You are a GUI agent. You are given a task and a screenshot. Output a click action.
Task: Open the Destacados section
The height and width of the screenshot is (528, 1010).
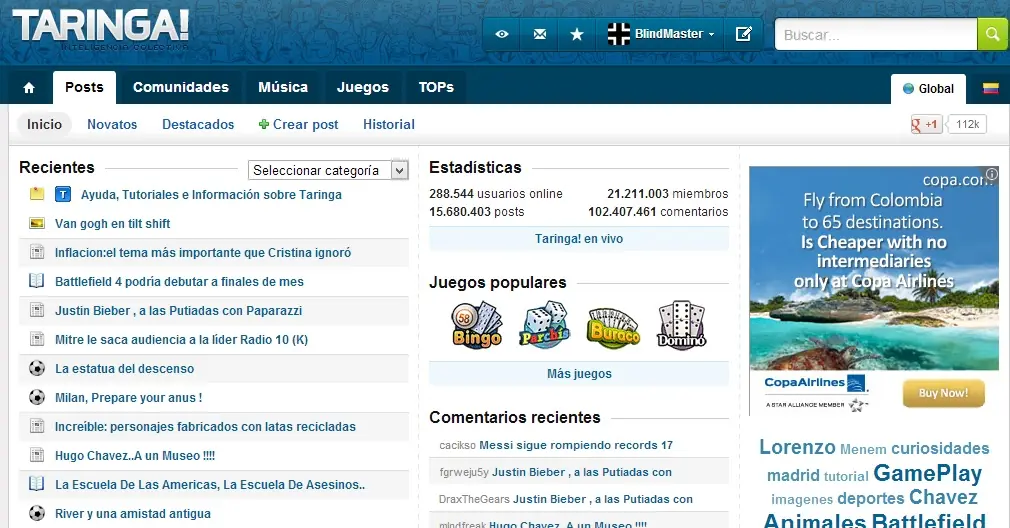198,124
